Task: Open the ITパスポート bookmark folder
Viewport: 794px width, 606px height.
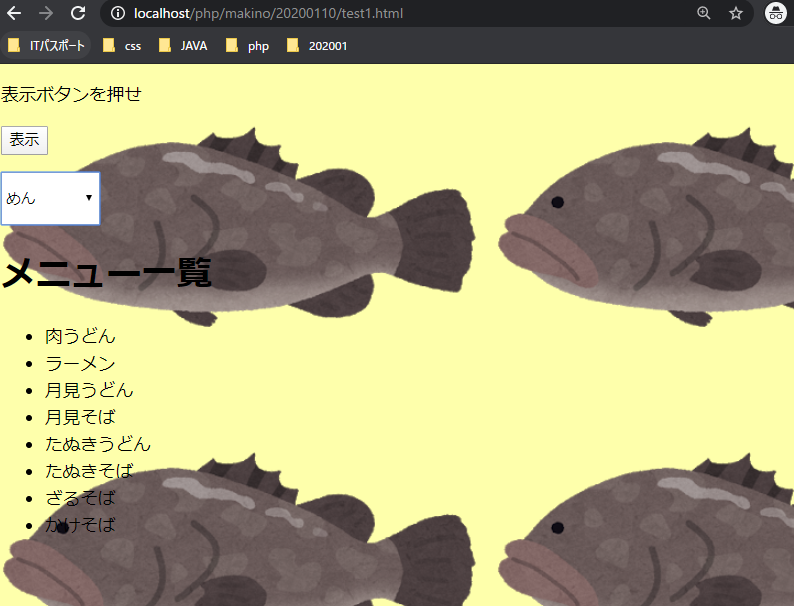Action: coord(46,46)
